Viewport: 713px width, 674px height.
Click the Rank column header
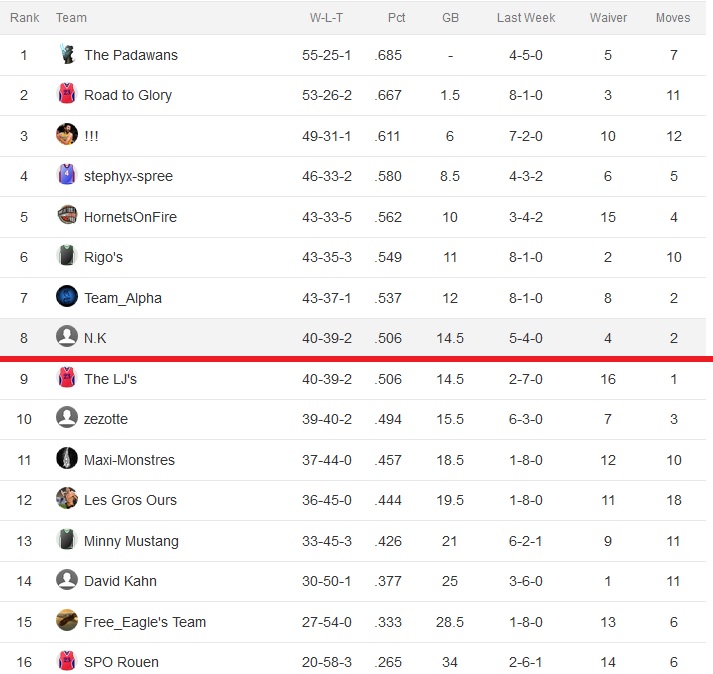pos(25,18)
